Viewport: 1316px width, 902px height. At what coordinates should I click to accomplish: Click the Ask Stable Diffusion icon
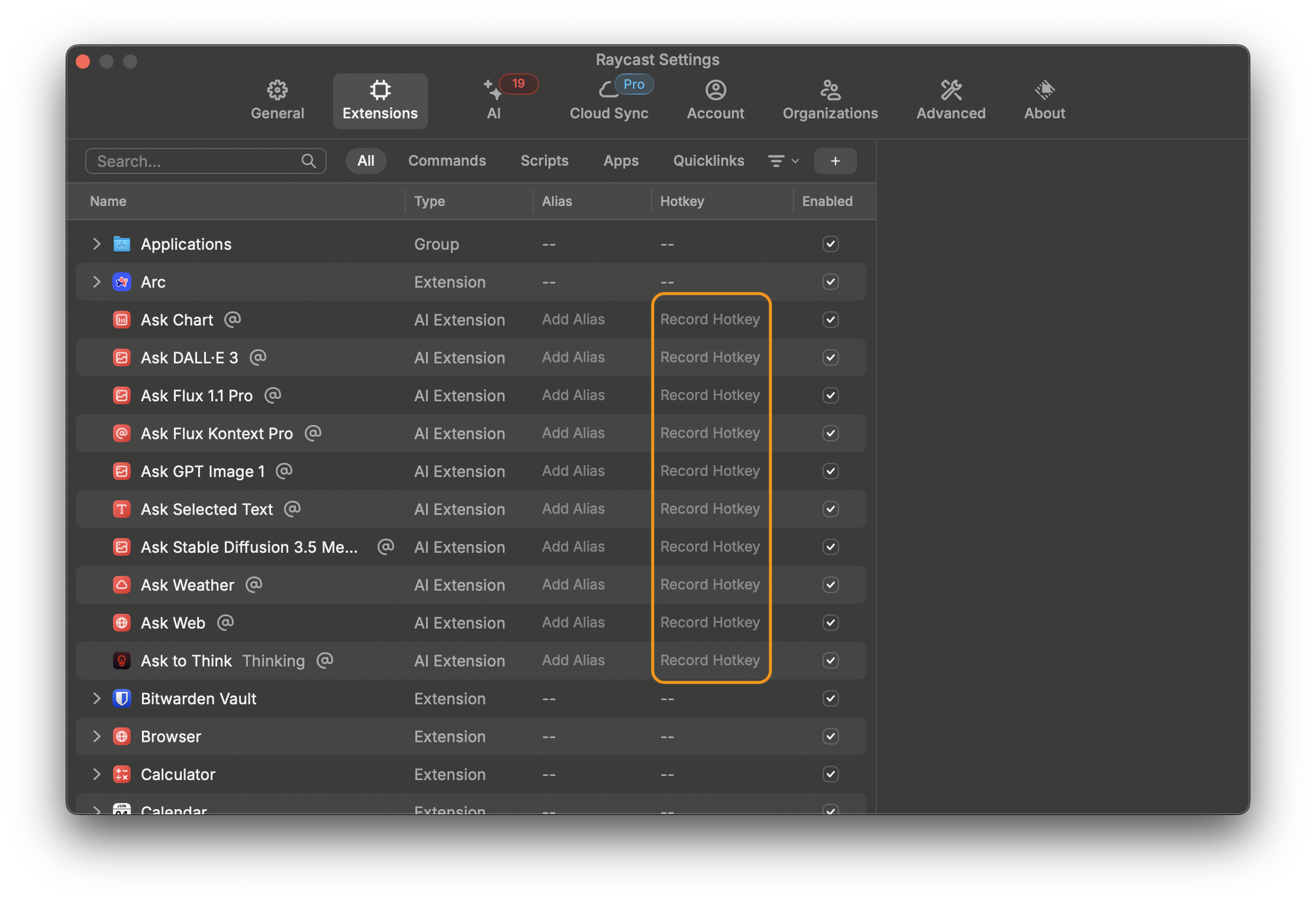pos(122,547)
